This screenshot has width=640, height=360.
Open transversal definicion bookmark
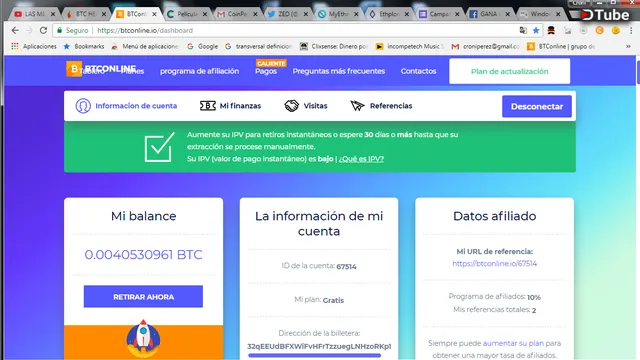tap(259, 47)
